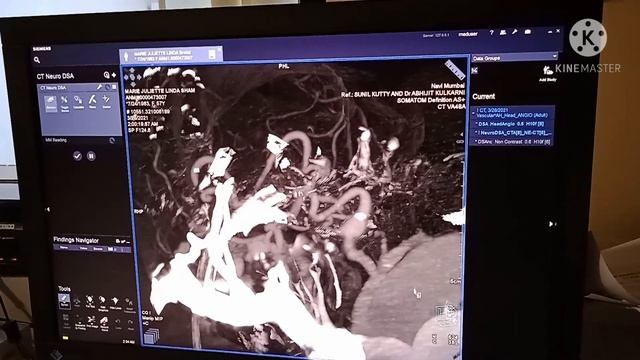Click the search magnifier below the Siemens logo
This screenshot has width=640, height=360.
(x=37, y=60)
